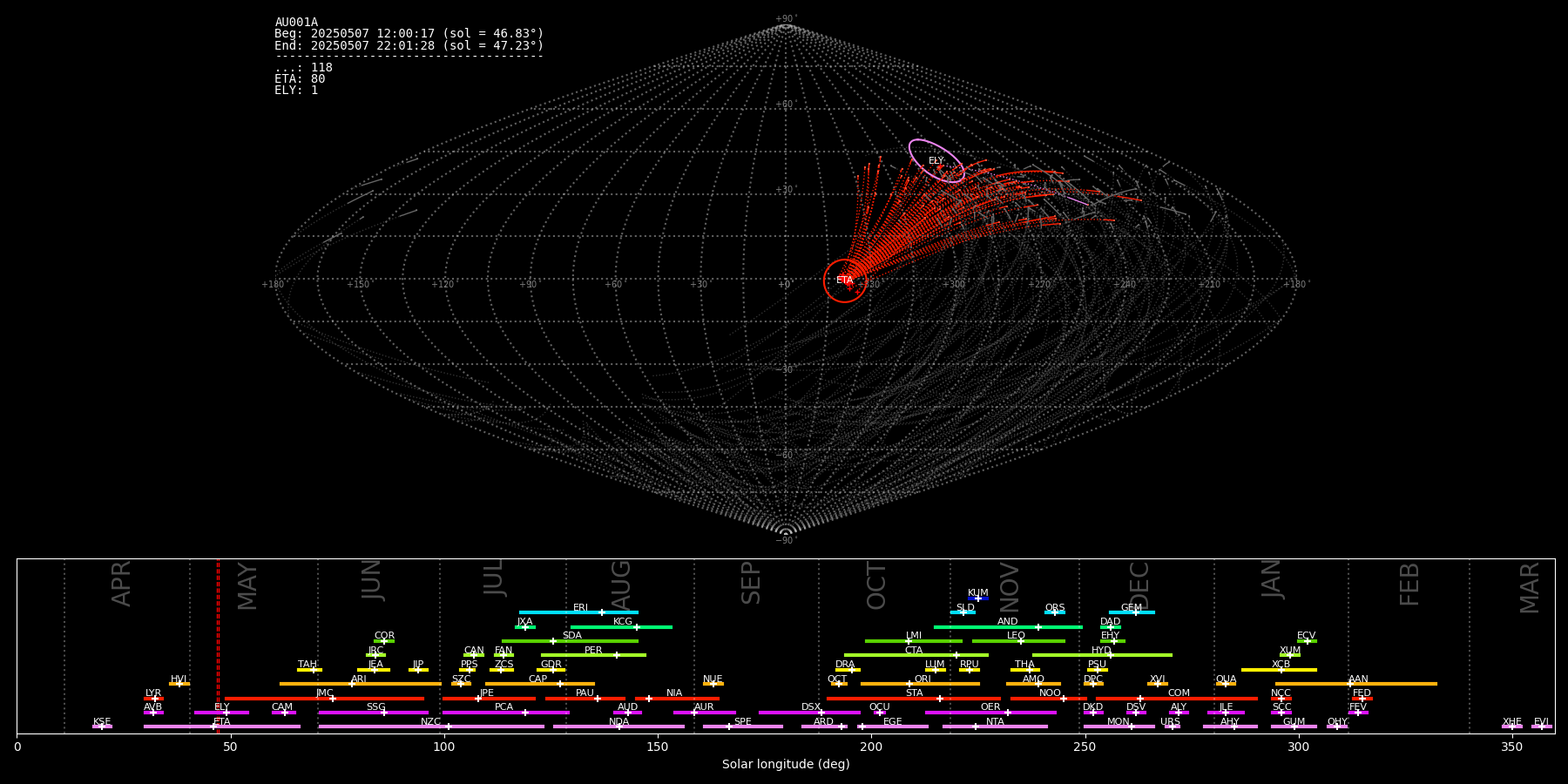Screen dimensions: 1568x784
Task: Click the cyan ERI shower bar
Action: tap(578, 612)
